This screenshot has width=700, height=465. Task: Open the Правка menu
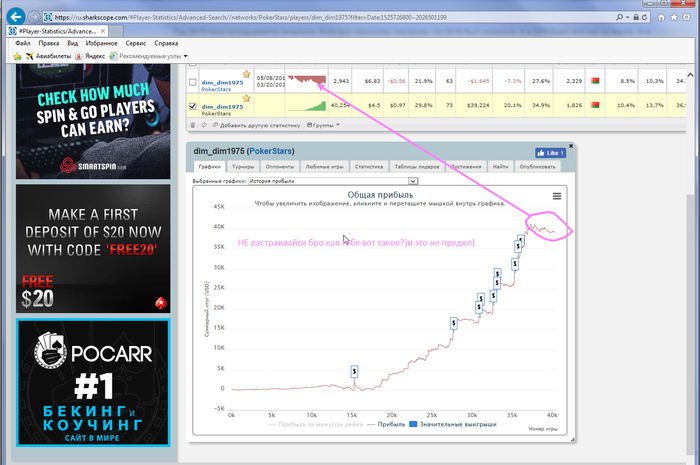coord(49,43)
